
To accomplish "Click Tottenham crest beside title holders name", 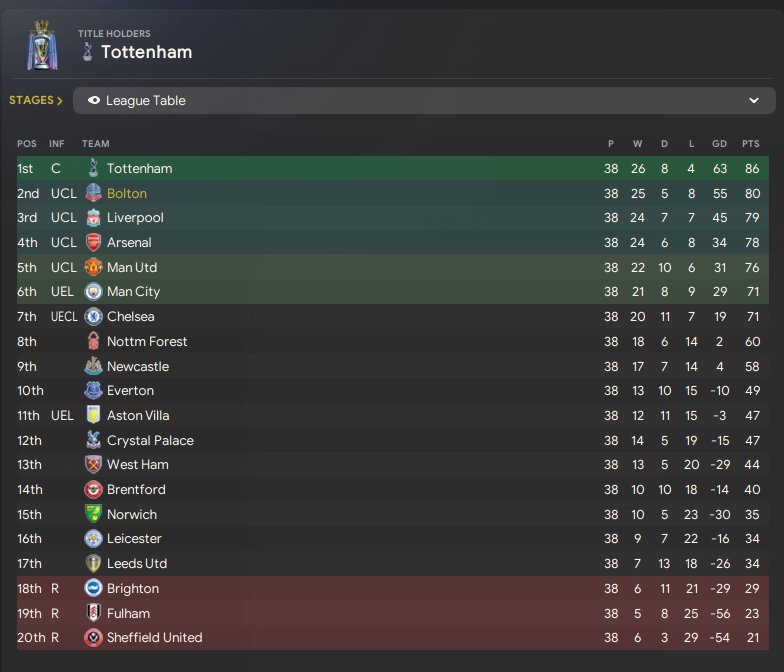I will [88, 52].
